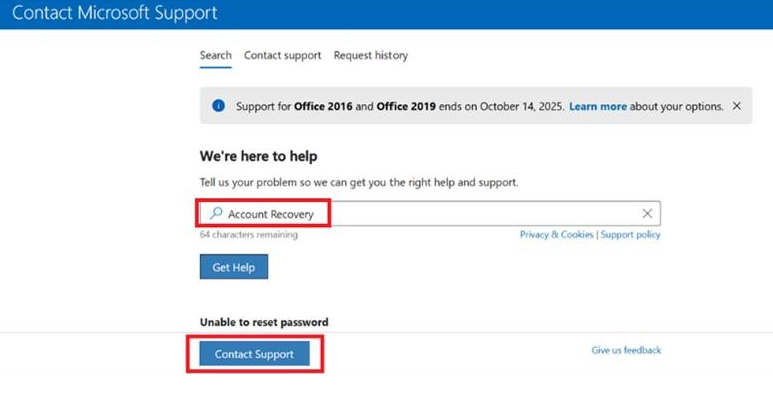773x398 pixels.
Task: Clear the search field with the X icon
Action: (647, 214)
